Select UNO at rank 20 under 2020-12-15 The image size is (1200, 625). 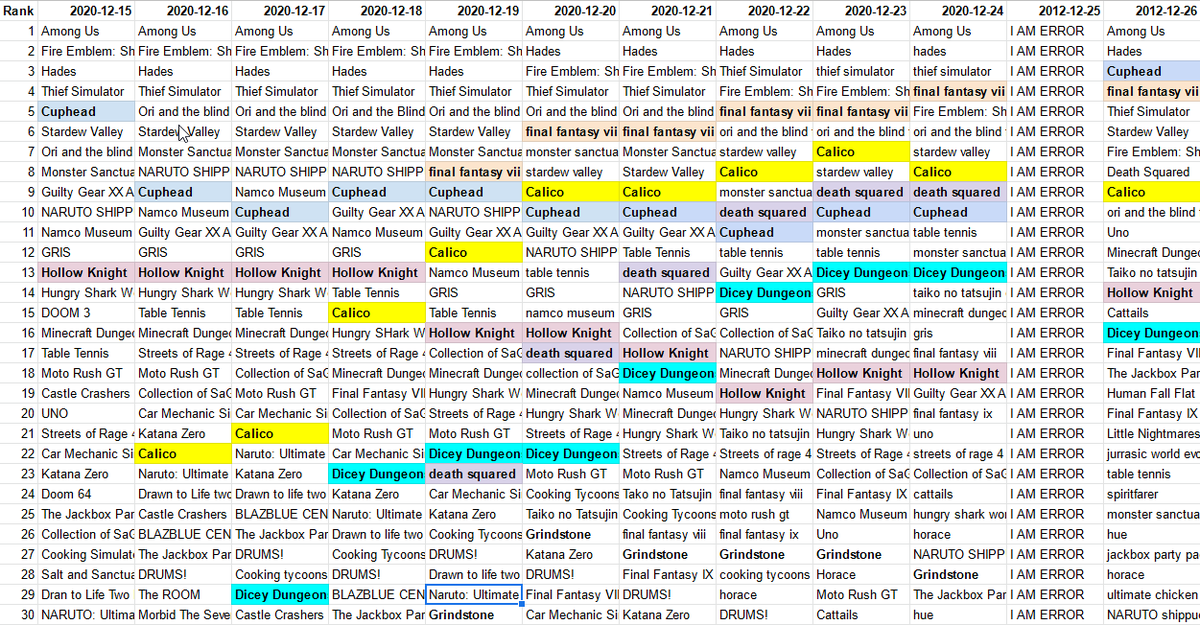click(87, 413)
